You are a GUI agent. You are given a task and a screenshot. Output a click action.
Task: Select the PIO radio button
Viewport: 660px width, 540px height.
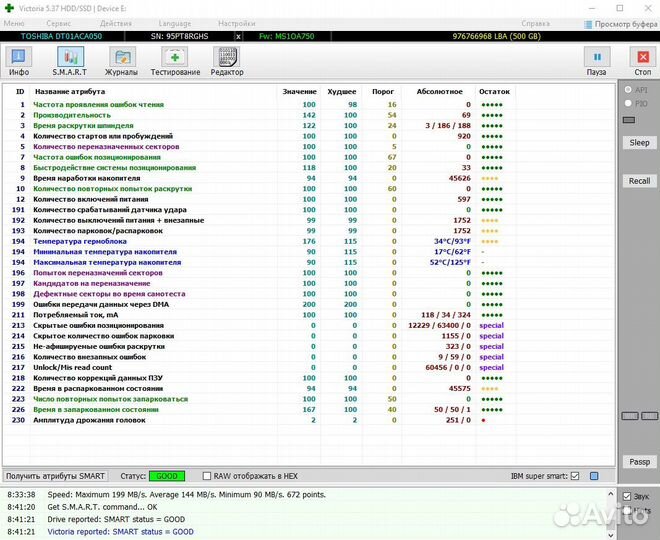click(628, 103)
